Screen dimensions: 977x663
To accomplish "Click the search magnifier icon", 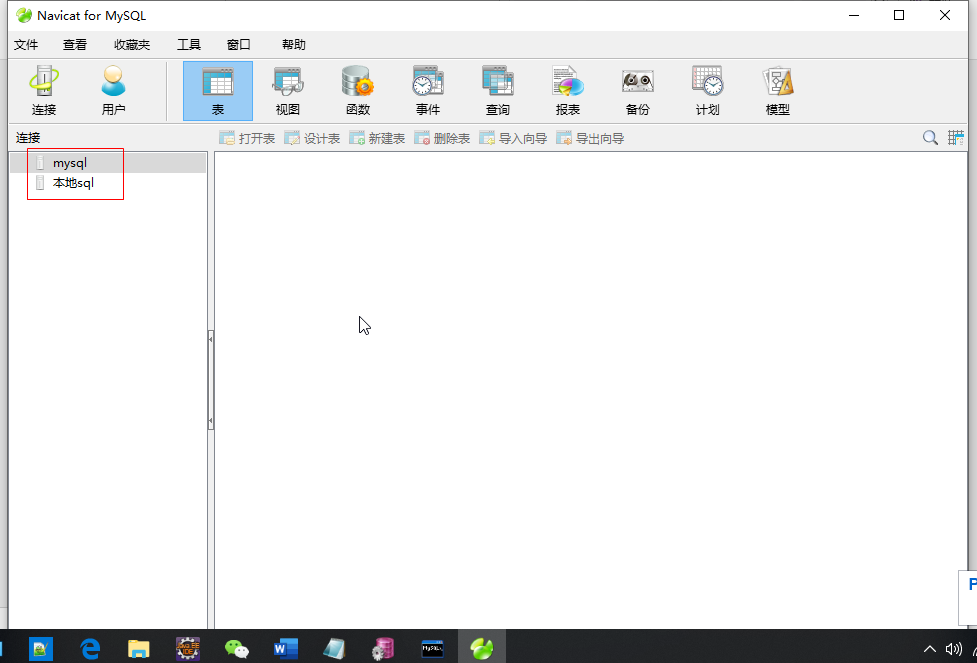I will 930,138.
